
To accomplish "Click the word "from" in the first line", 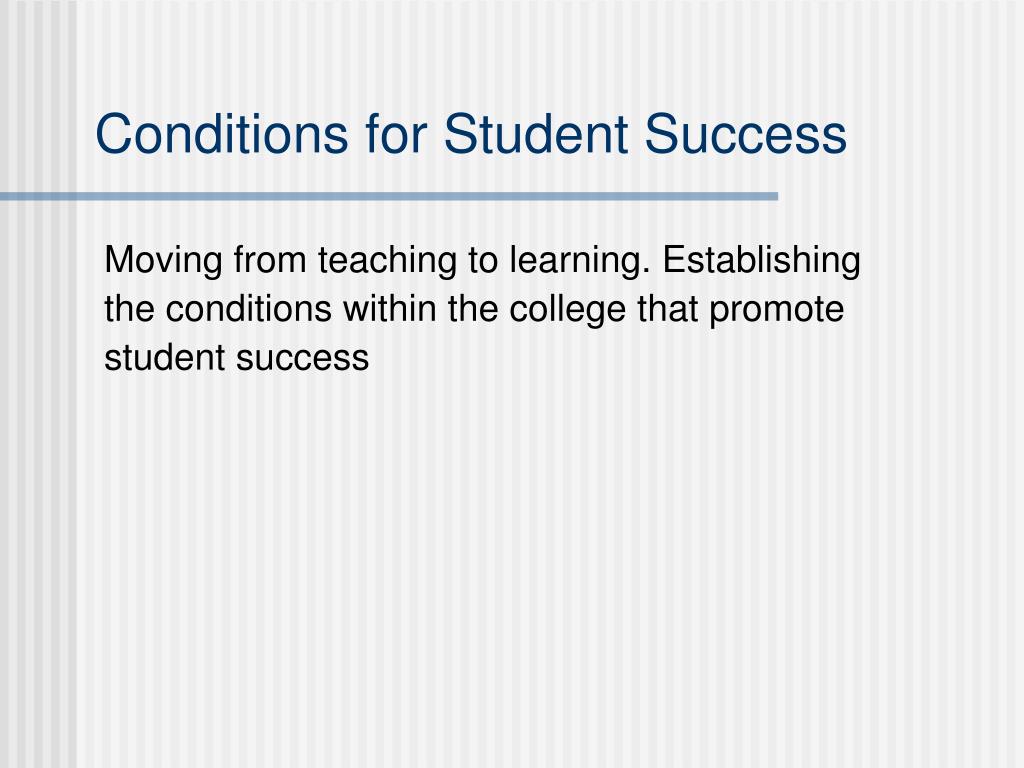I will 270,259.
